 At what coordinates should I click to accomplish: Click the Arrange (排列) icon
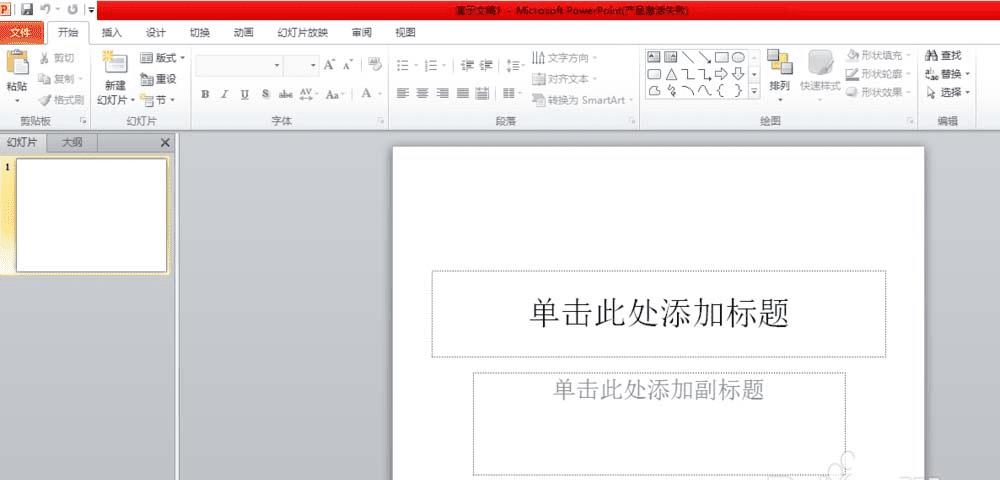pyautogui.click(x=779, y=62)
